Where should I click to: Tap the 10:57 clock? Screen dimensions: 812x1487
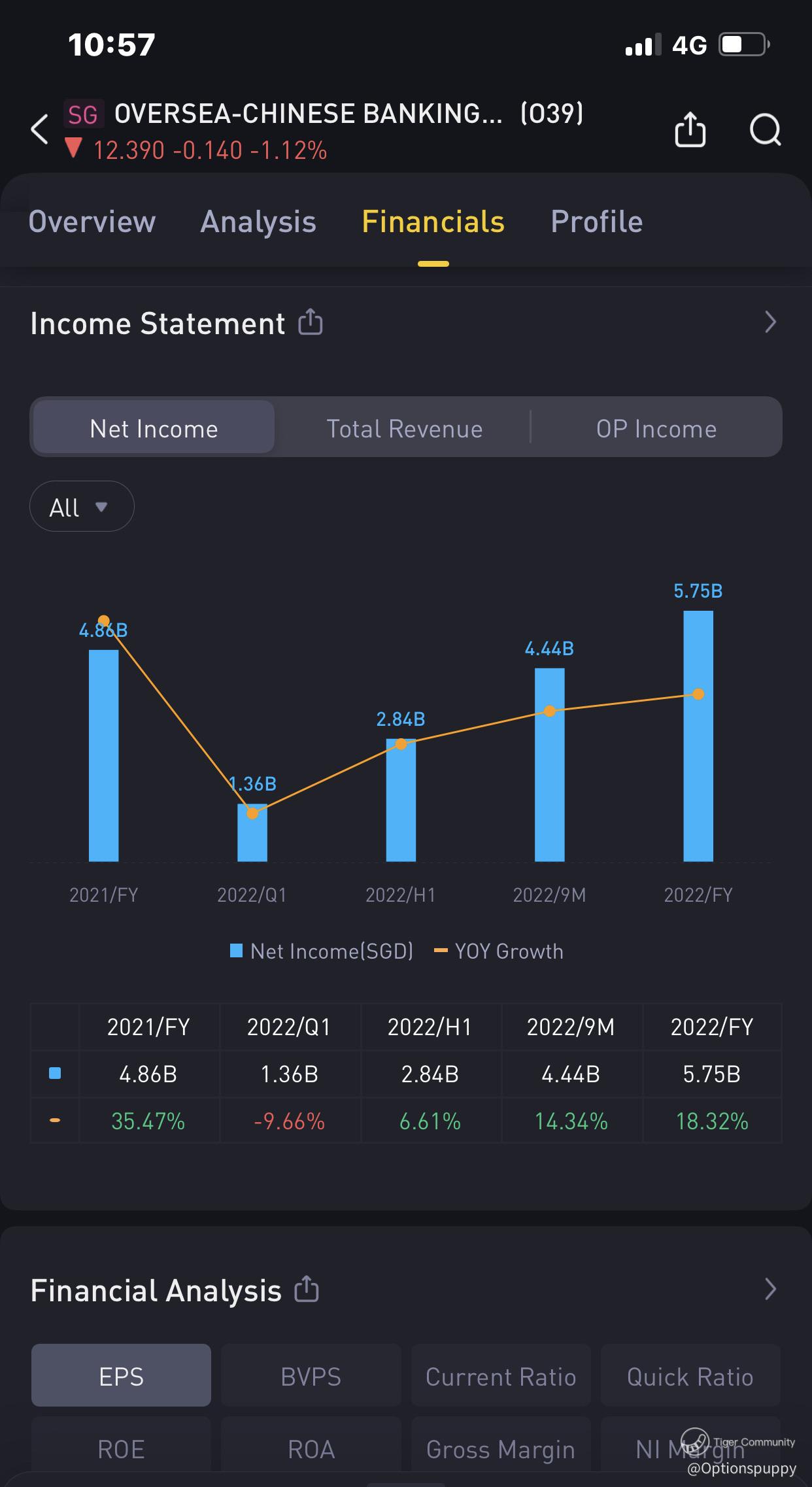point(112,45)
